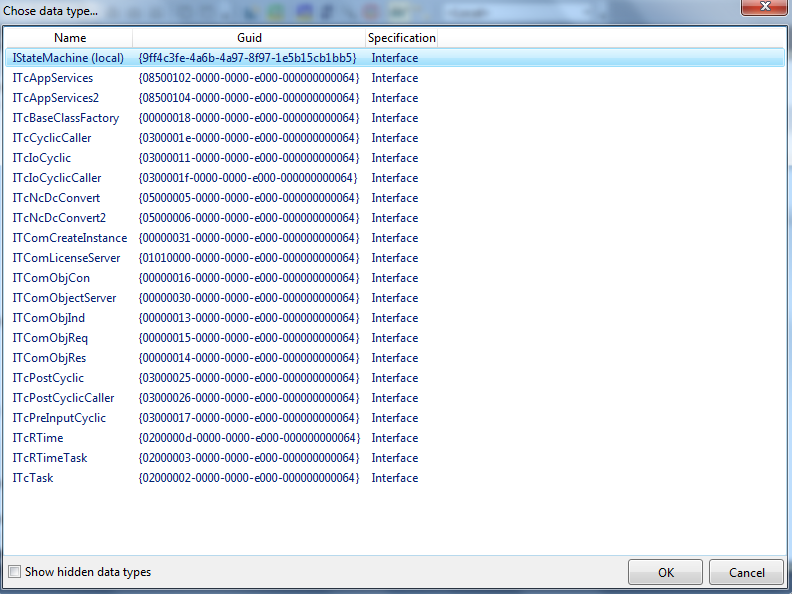
Task: Enable Show hidden data types checkbox
Action: click(15, 572)
